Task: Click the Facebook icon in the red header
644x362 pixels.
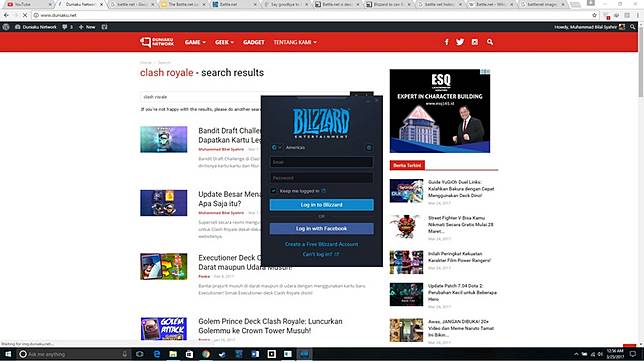Action: [x=446, y=42]
